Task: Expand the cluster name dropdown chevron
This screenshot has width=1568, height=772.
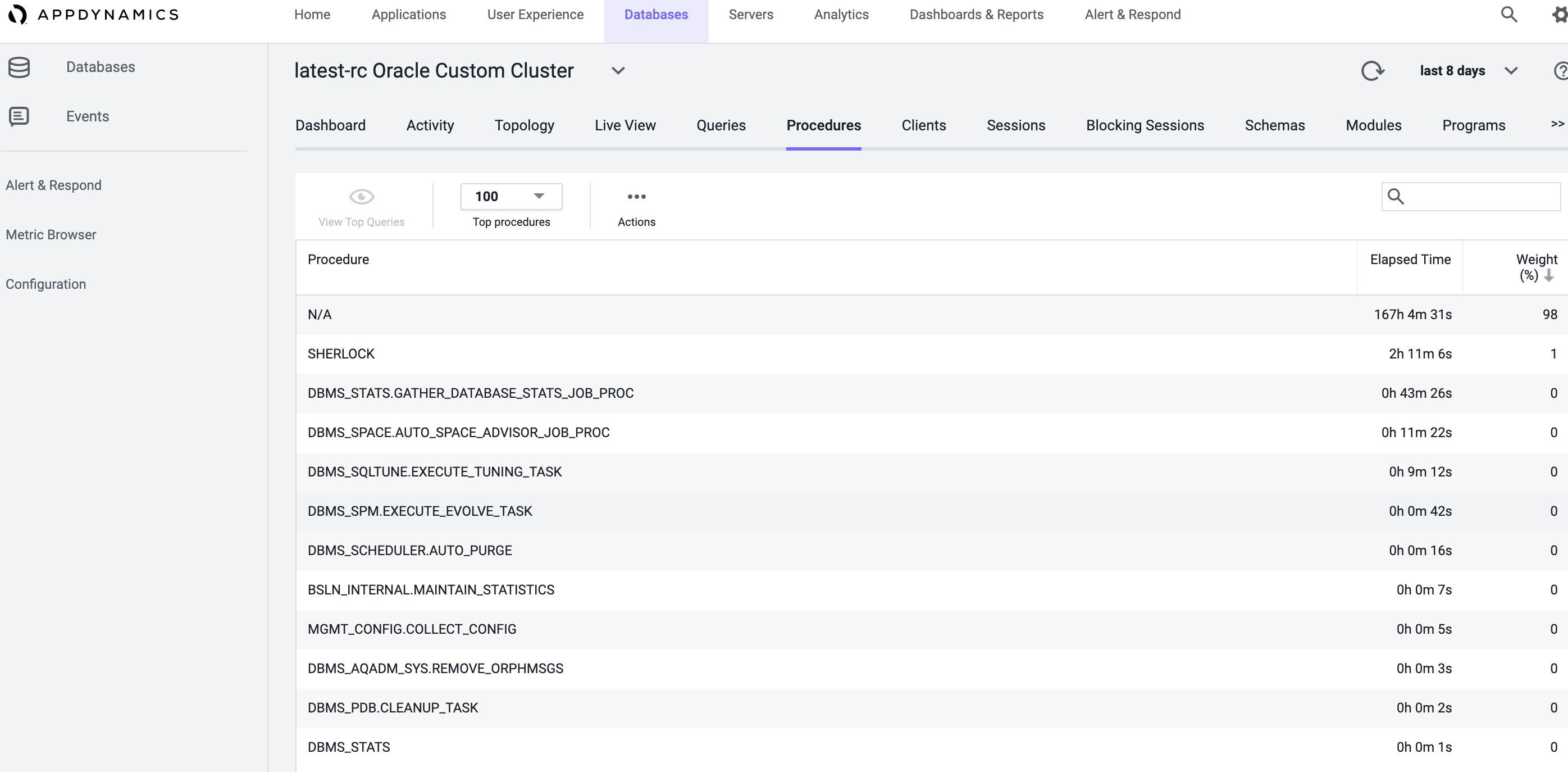Action: pyautogui.click(x=618, y=71)
